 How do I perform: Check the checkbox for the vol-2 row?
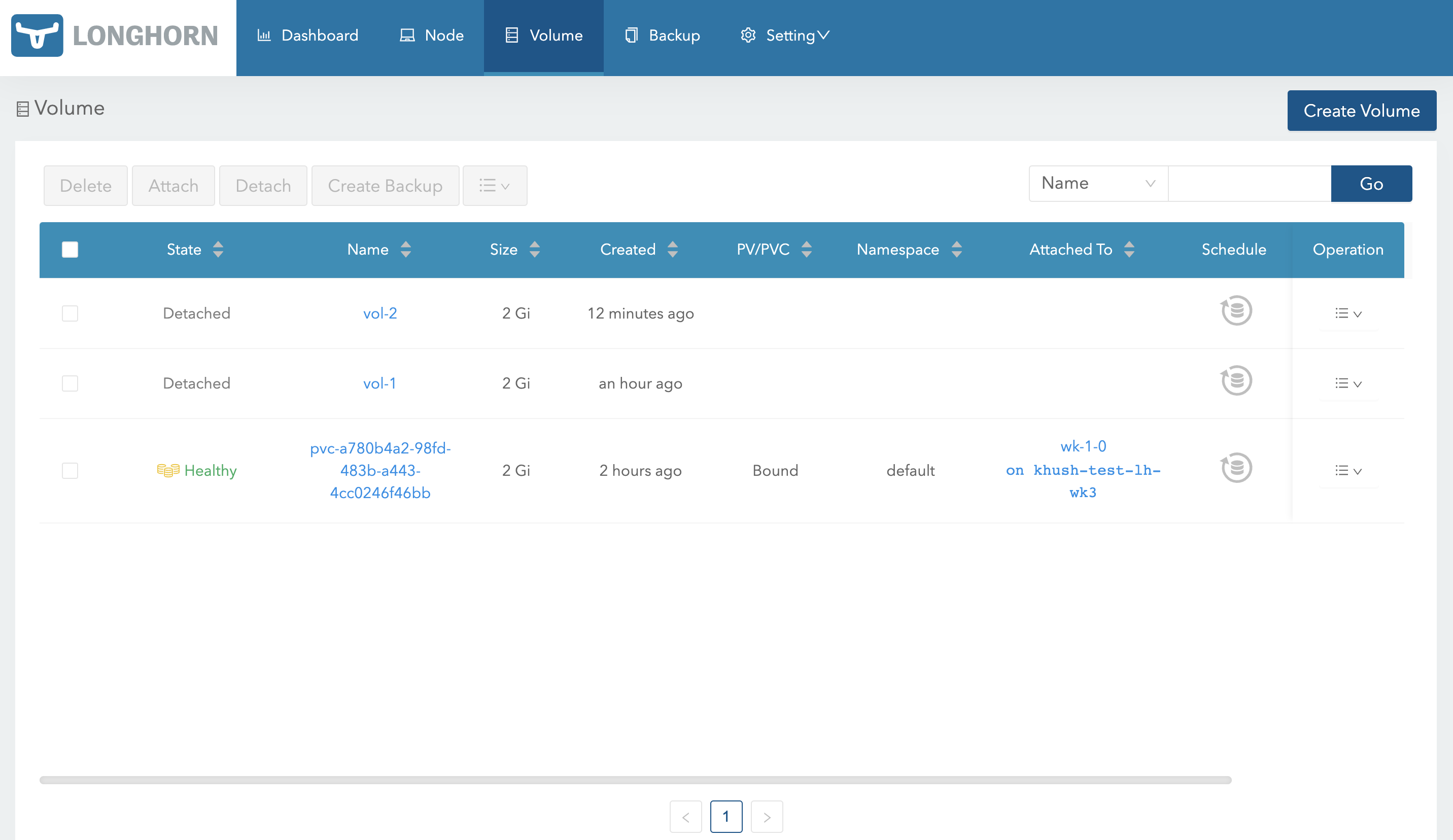tap(70, 313)
